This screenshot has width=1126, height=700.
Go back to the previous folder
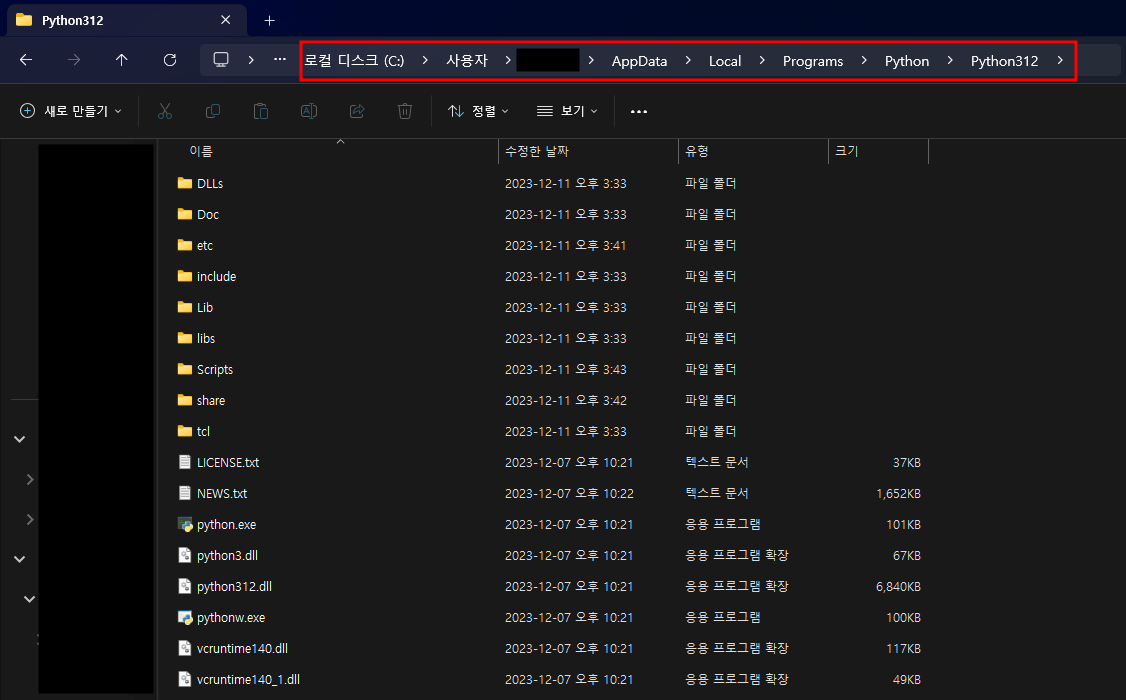(26, 60)
